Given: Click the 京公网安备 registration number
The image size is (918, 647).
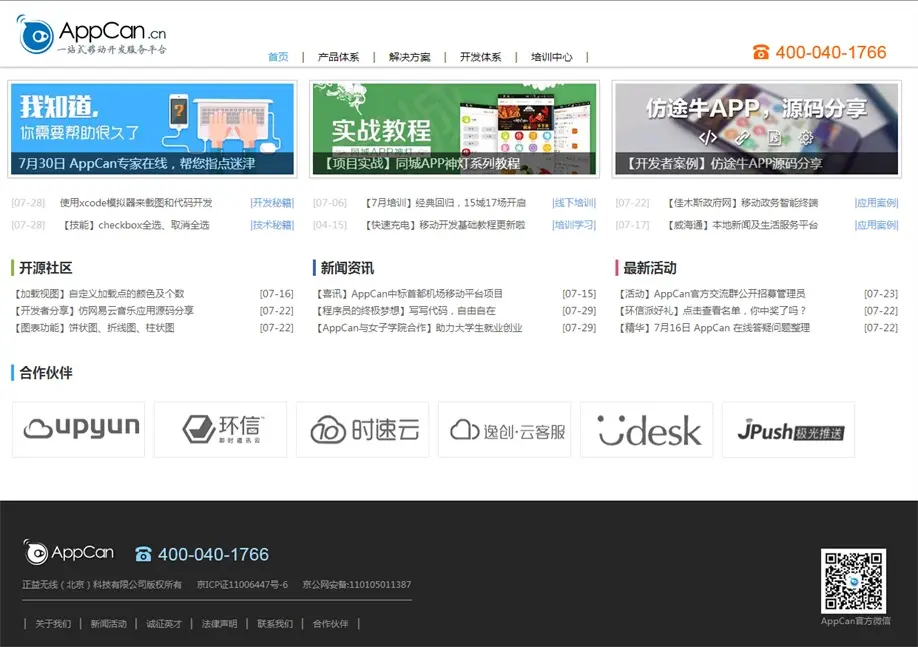Looking at the screenshot, I should pos(357,584).
